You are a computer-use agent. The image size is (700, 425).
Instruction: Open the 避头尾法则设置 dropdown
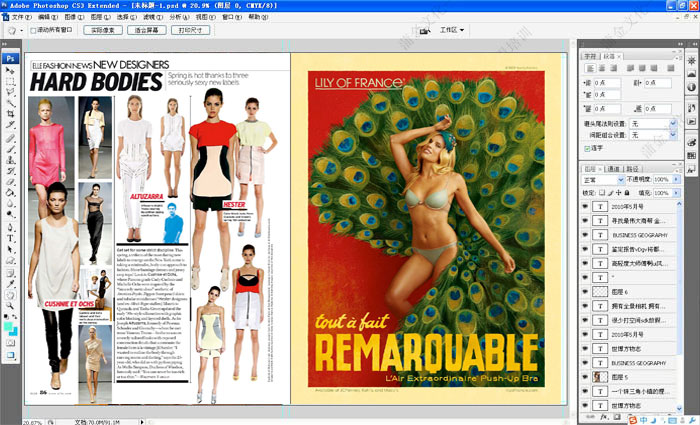[653, 124]
